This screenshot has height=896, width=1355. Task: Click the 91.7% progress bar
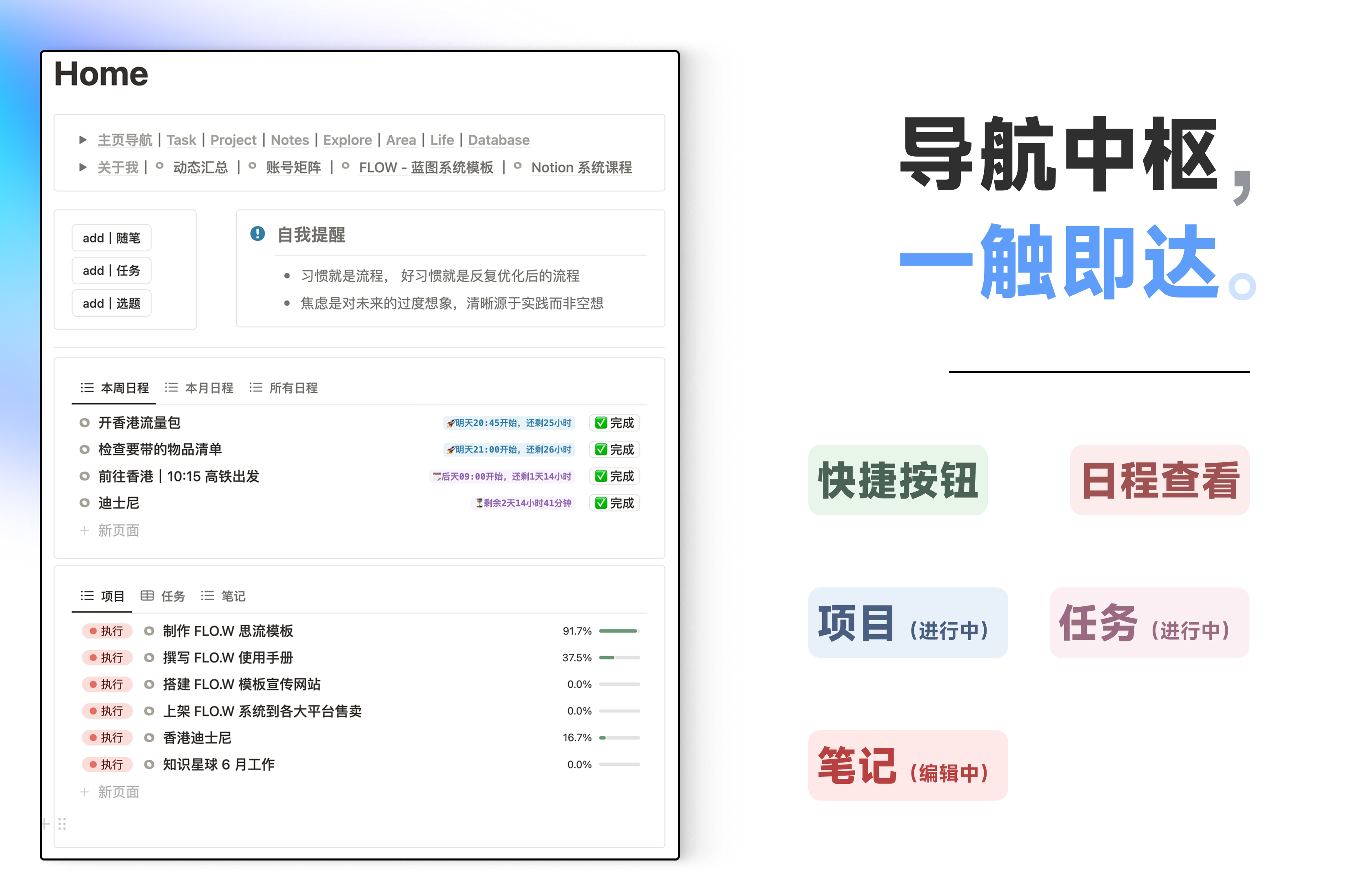[619, 631]
